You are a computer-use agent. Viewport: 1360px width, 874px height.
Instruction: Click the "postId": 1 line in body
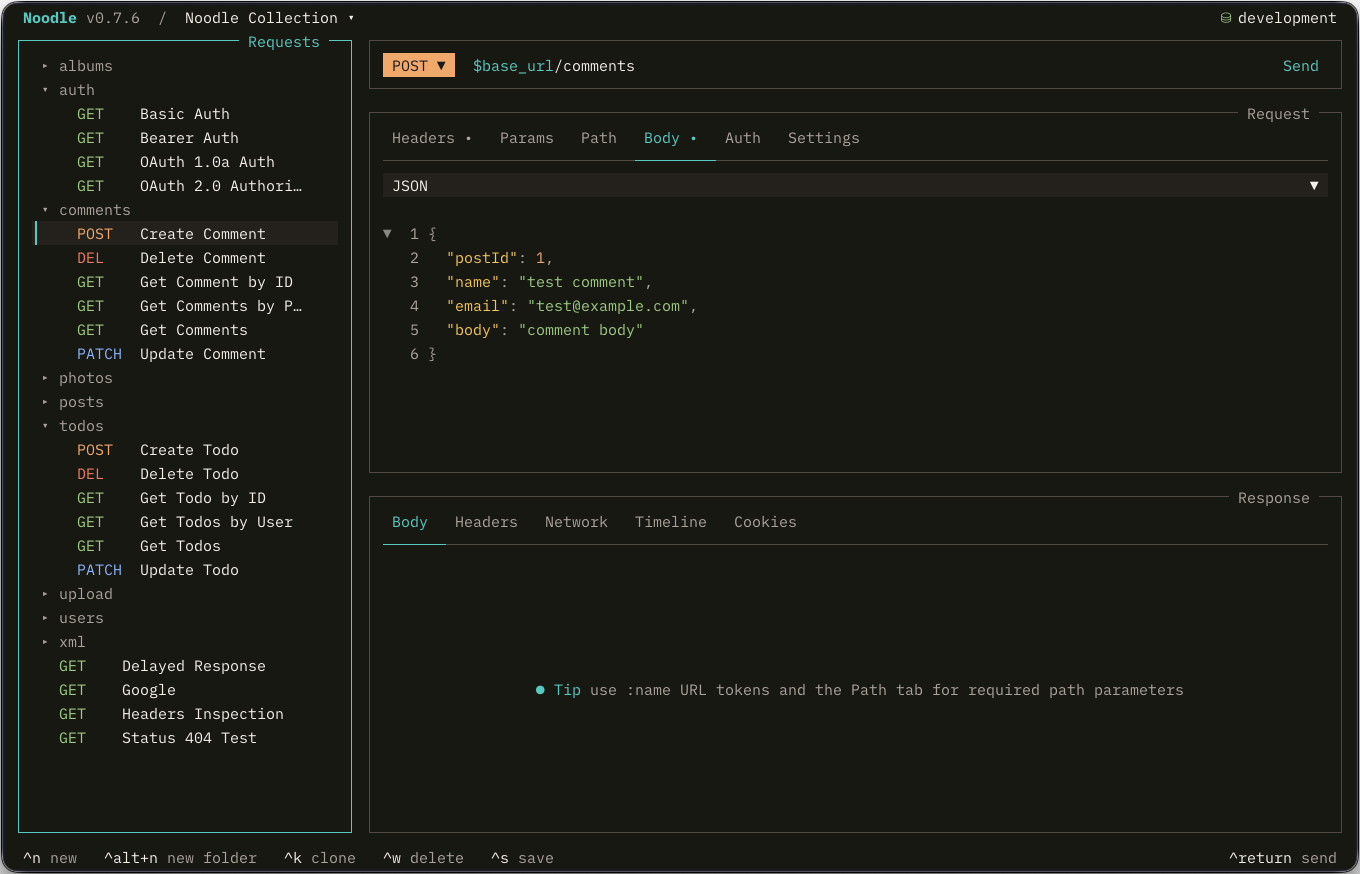pyautogui.click(x=500, y=258)
